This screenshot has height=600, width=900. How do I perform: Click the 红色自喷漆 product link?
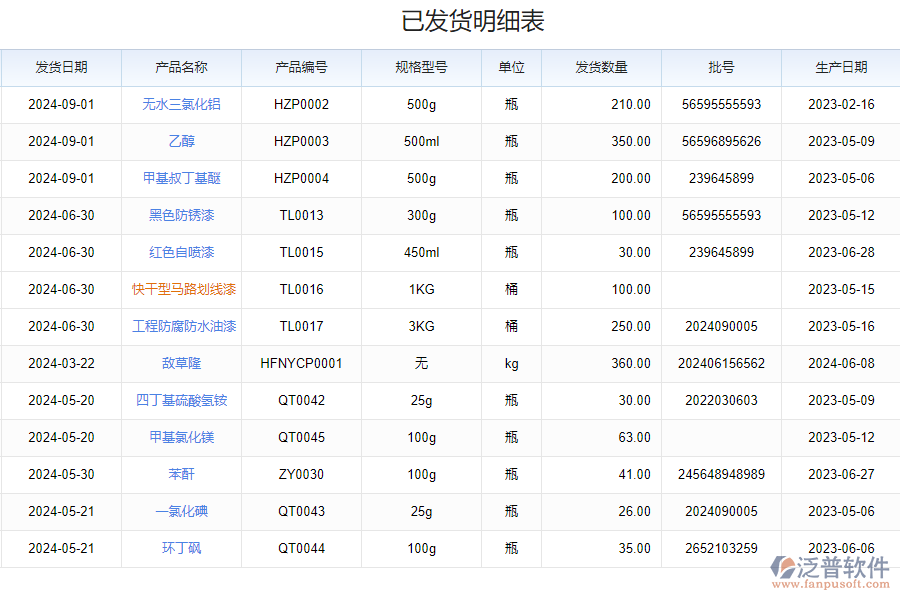pos(182,252)
